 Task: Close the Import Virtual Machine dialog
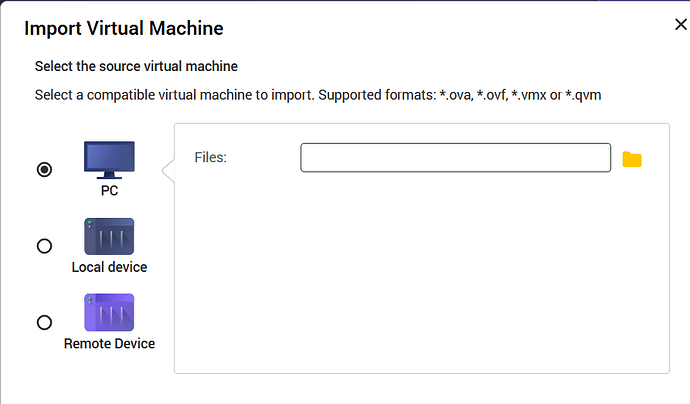tap(680, 26)
